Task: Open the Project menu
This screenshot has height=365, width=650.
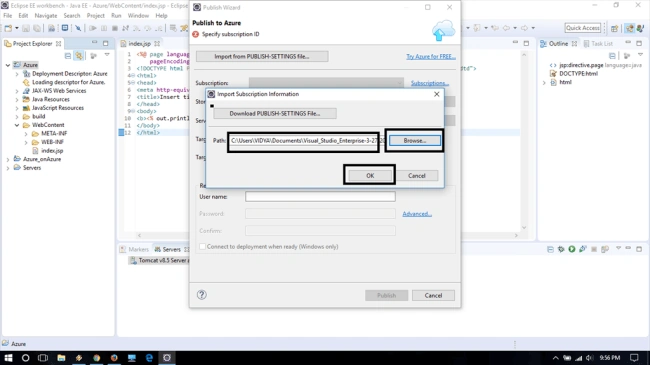Action: pos(95,15)
